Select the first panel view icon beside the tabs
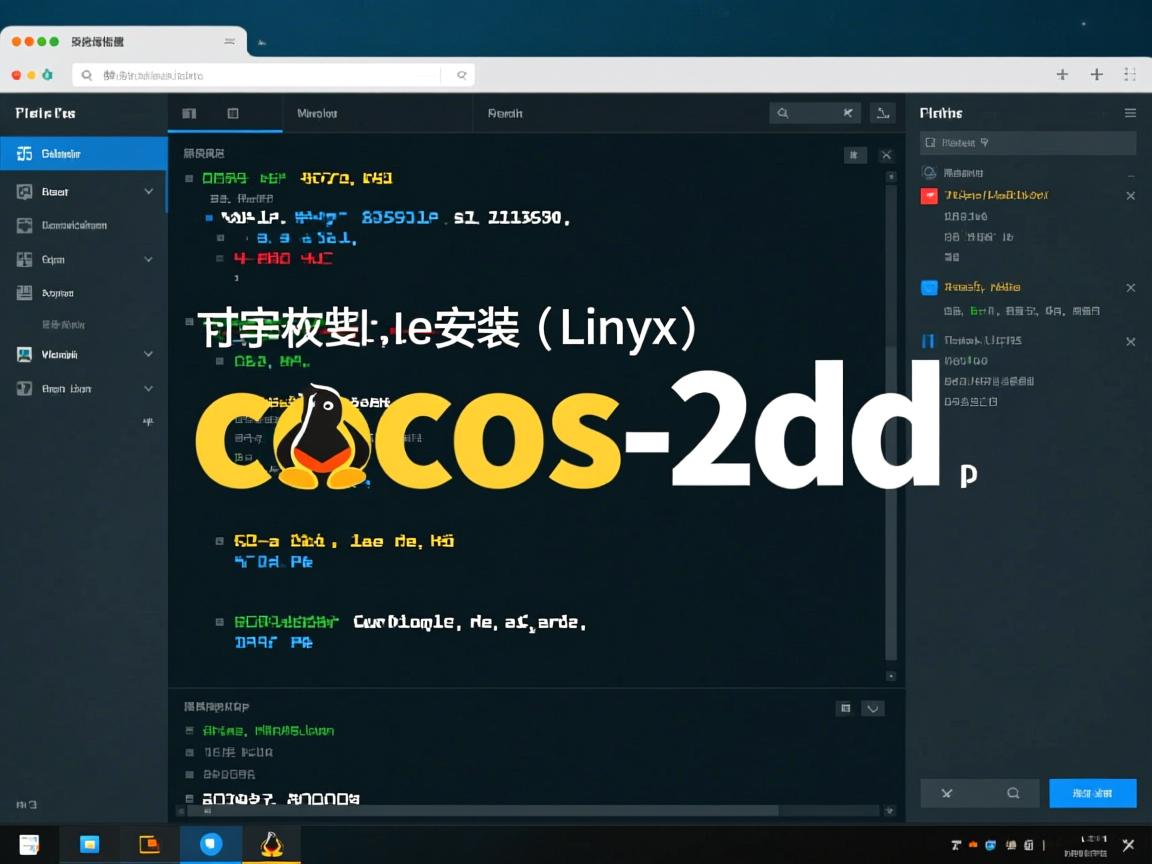This screenshot has height=864, width=1152. click(x=188, y=113)
